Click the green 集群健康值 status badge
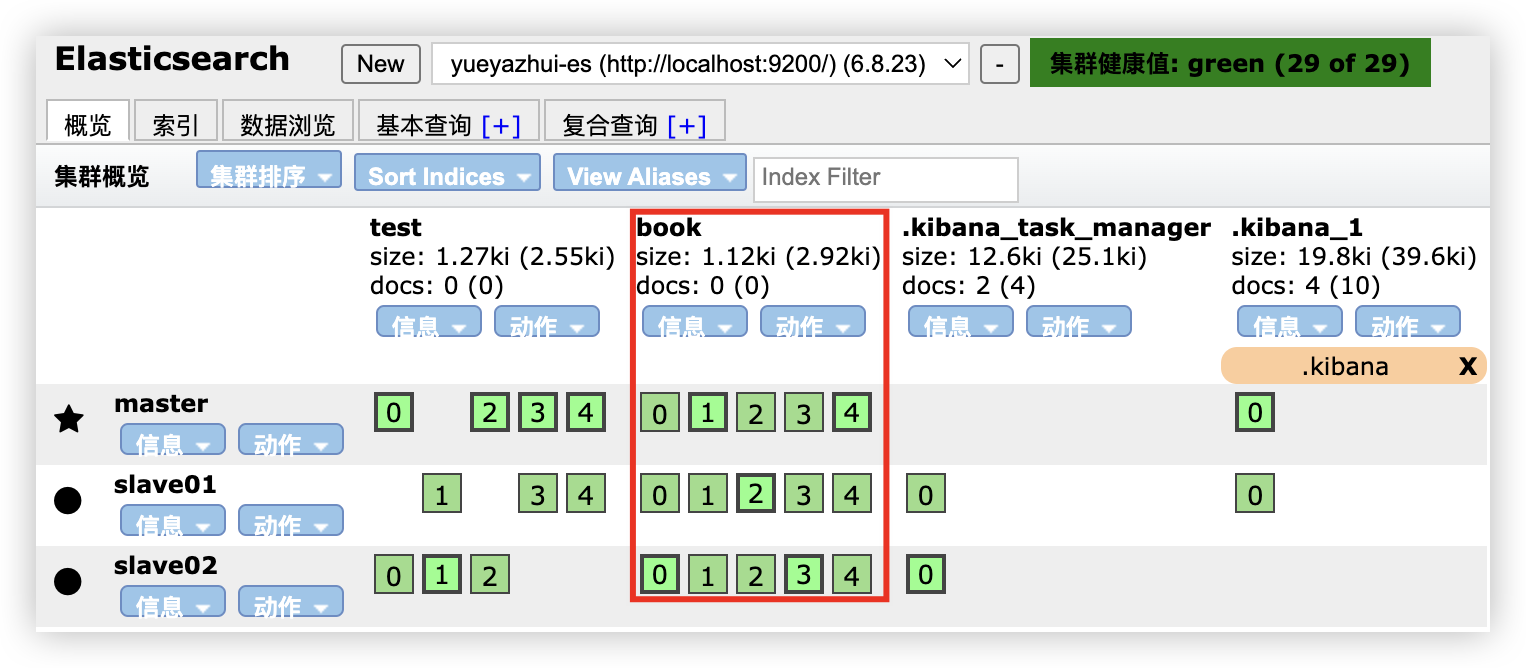The width and height of the screenshot is (1526, 668). point(1230,63)
